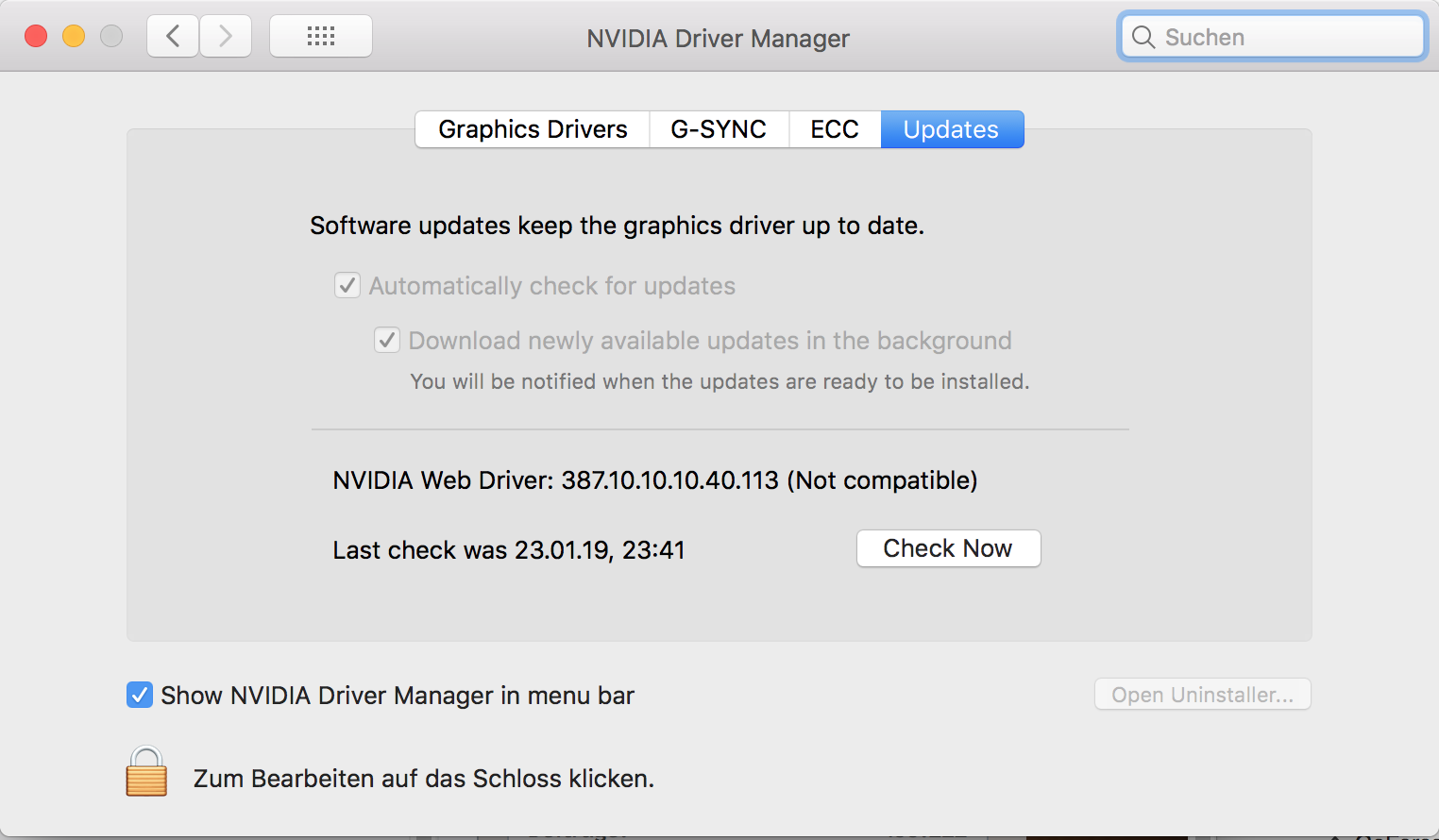1439x840 pixels.
Task: Switch to the Graphics Drivers tab
Action: 533,129
